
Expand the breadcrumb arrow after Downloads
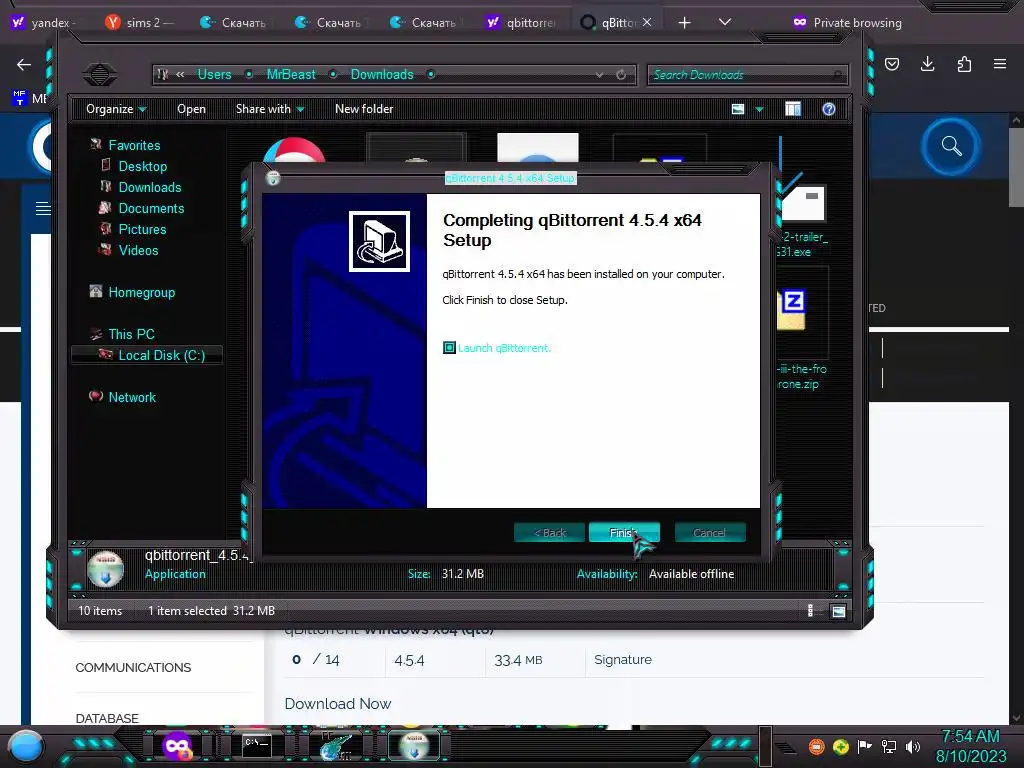click(431, 74)
